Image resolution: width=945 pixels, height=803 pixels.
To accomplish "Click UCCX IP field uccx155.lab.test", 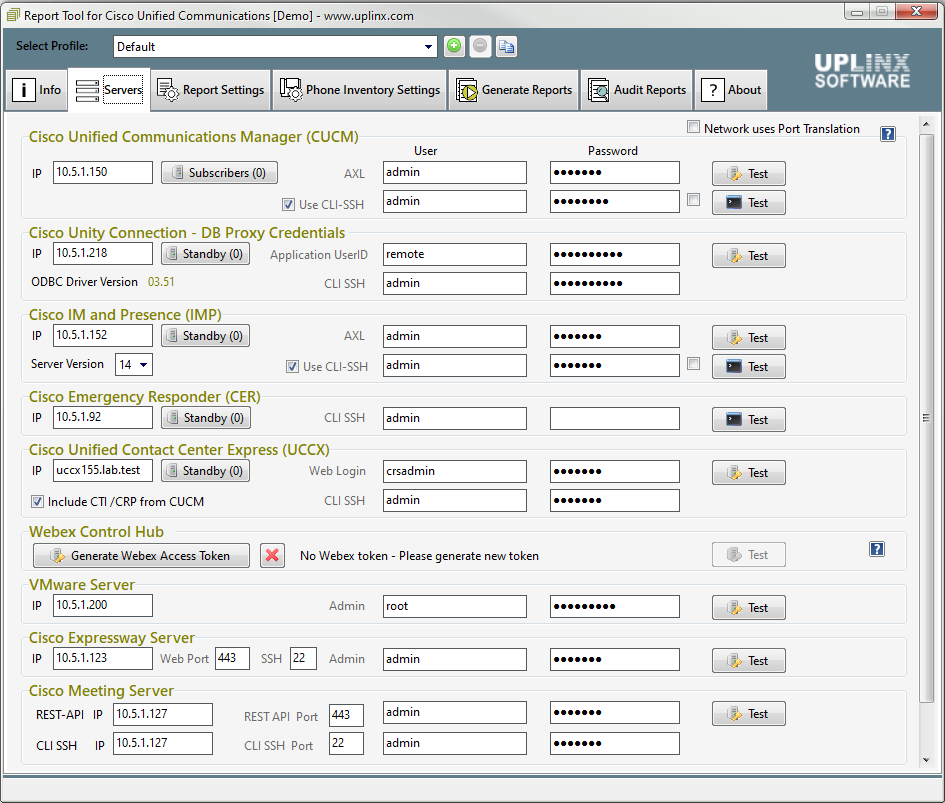I will 102,470.
